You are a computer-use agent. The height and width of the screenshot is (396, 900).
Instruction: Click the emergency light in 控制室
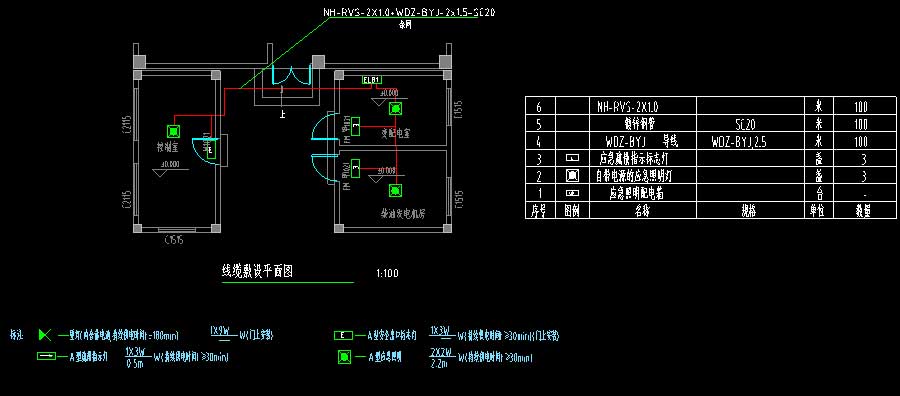pos(174,131)
